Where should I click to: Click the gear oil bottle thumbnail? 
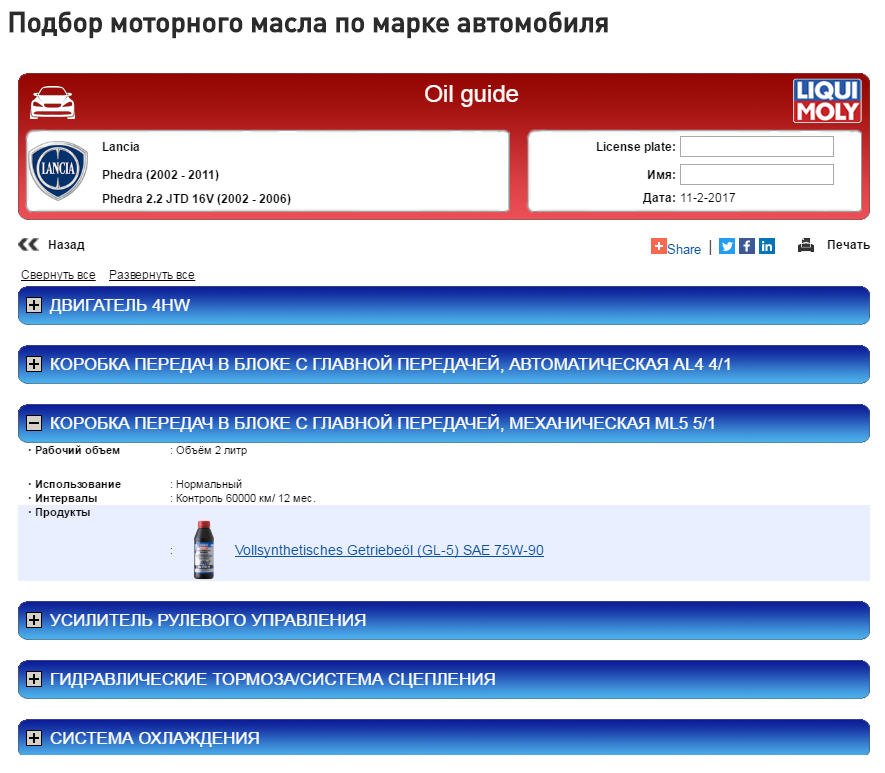point(203,549)
